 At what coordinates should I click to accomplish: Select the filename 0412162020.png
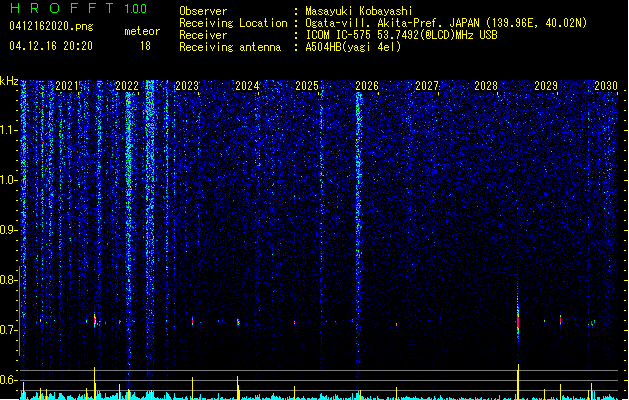tap(51, 26)
